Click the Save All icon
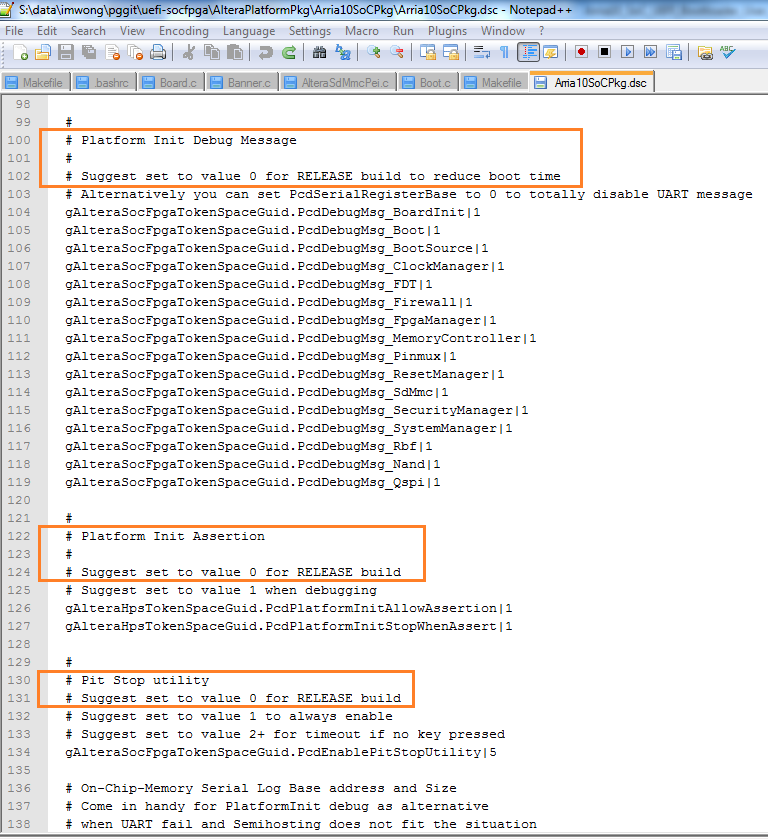 (89, 52)
